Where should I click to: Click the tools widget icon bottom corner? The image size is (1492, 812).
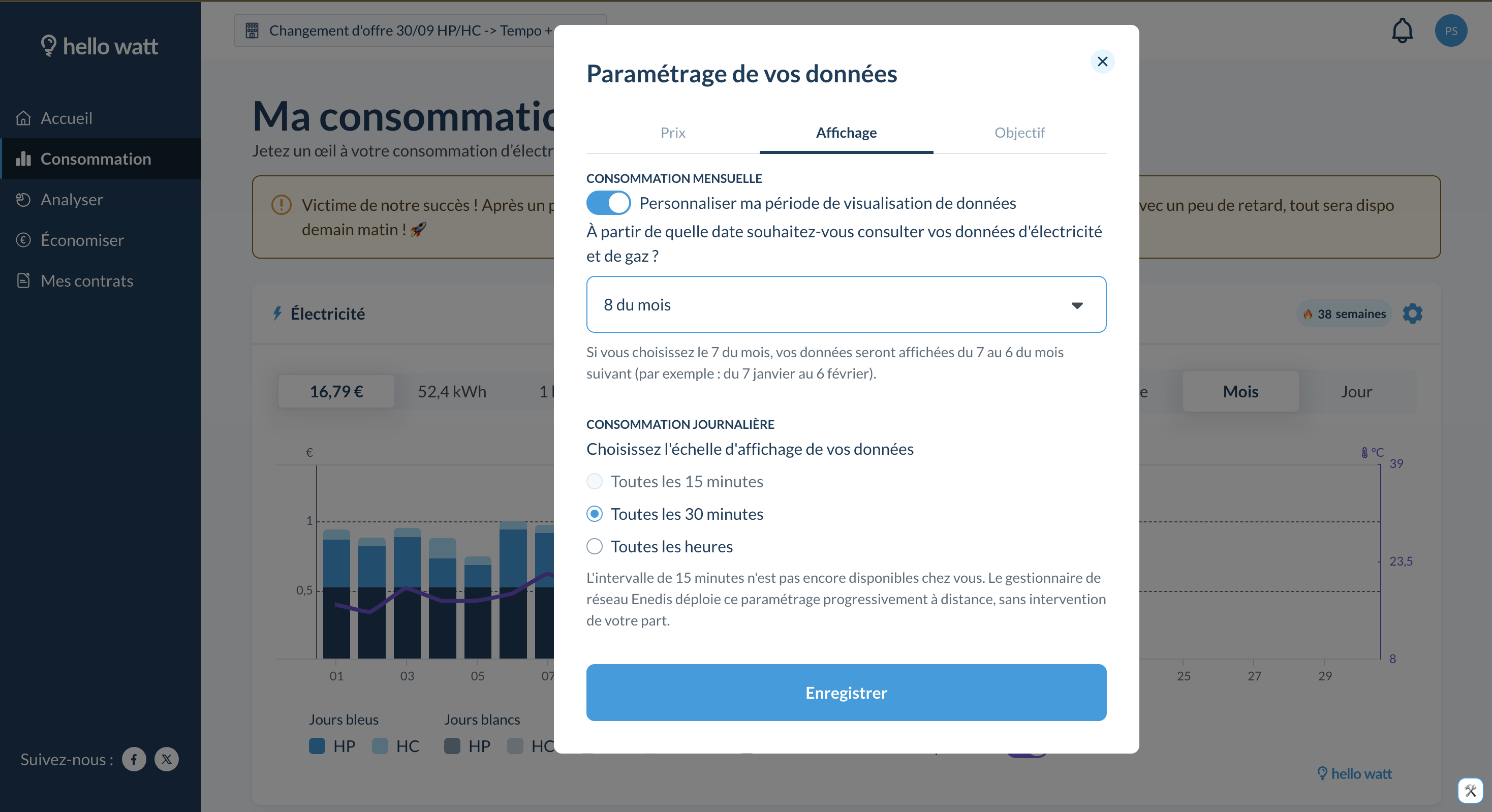(x=1471, y=791)
